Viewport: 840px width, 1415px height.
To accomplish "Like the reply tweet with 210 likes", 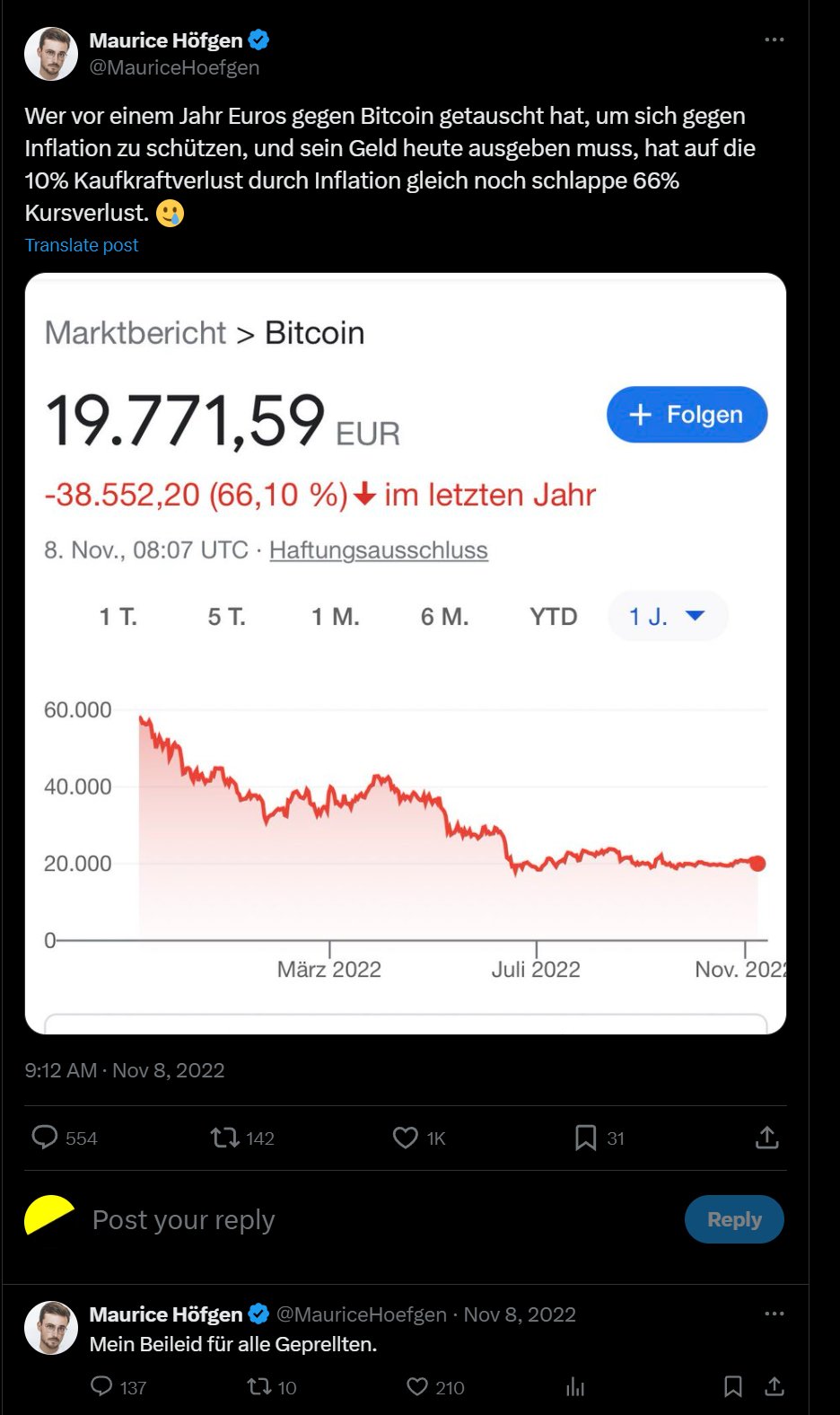I will 417,1386.
